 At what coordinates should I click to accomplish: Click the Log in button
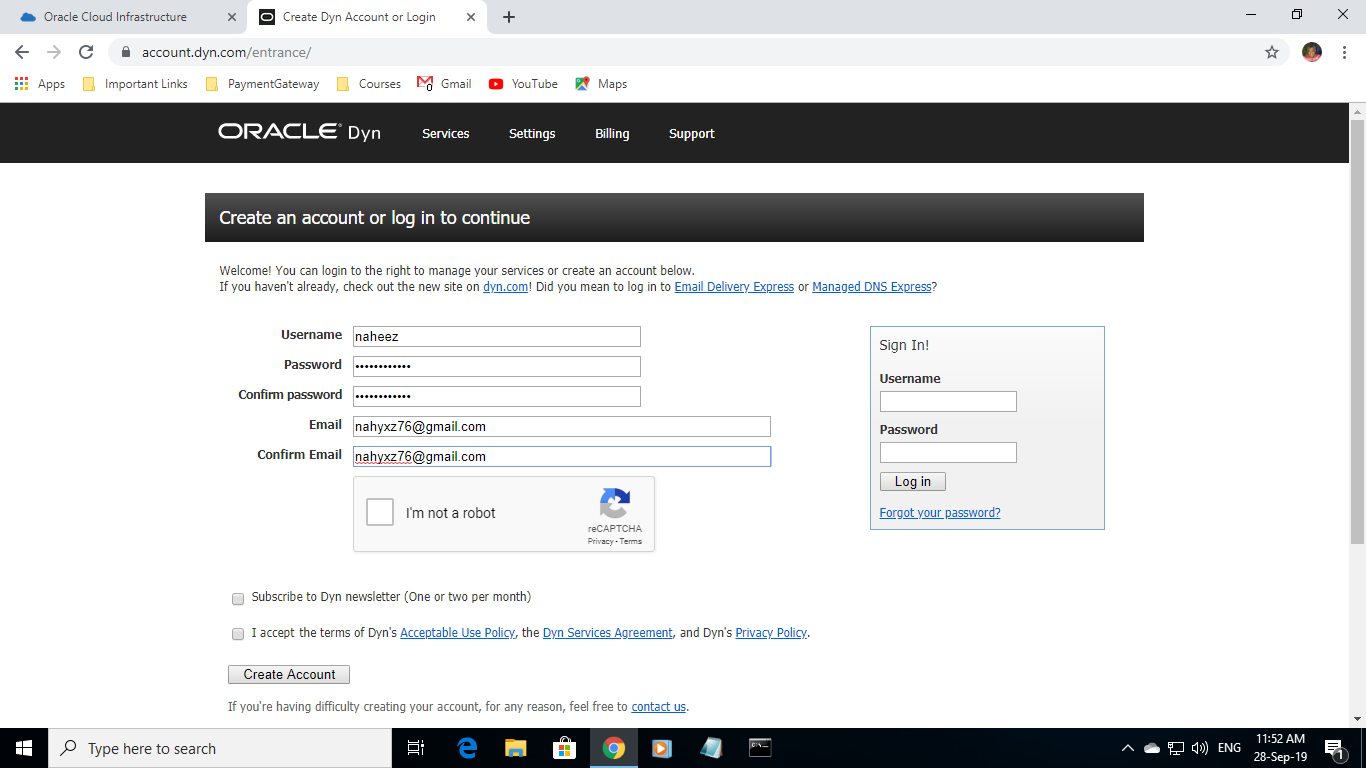point(913,482)
